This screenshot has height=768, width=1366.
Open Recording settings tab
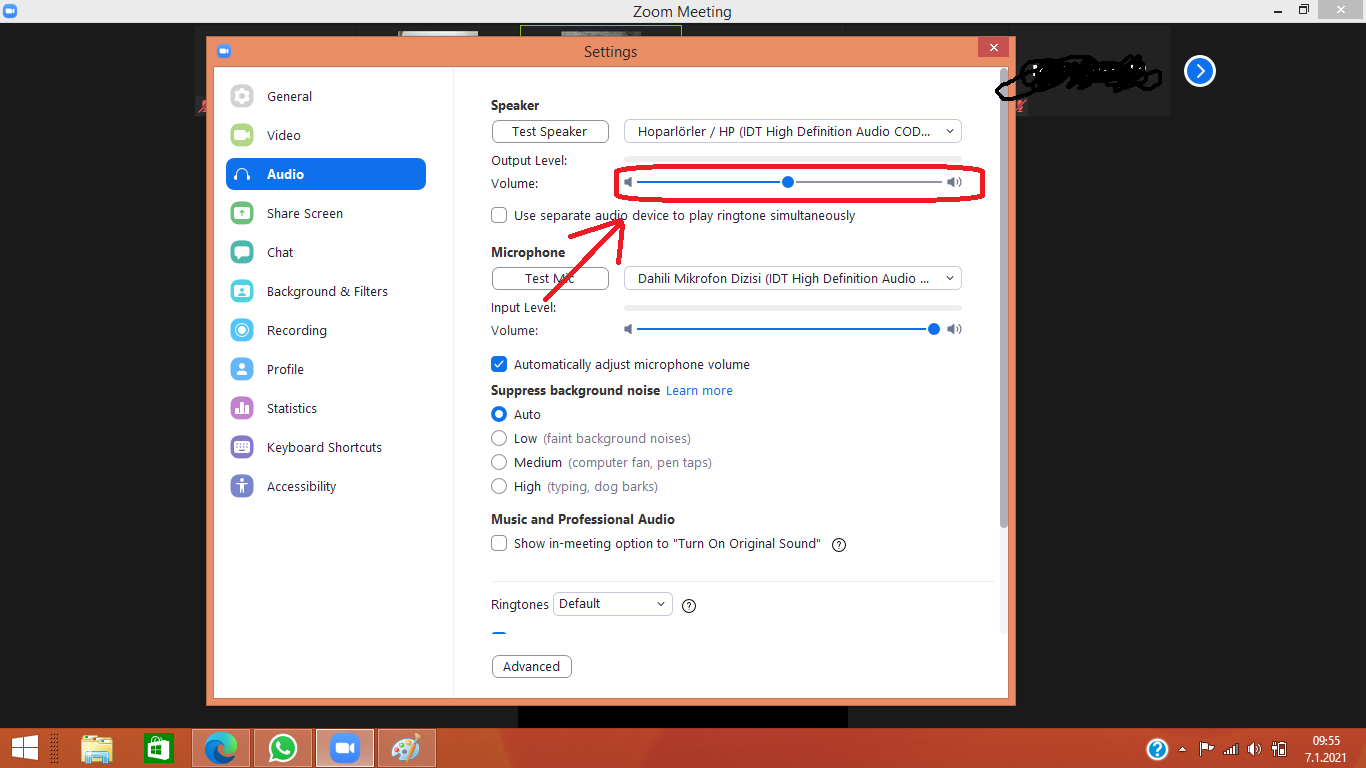pyautogui.click(x=326, y=330)
